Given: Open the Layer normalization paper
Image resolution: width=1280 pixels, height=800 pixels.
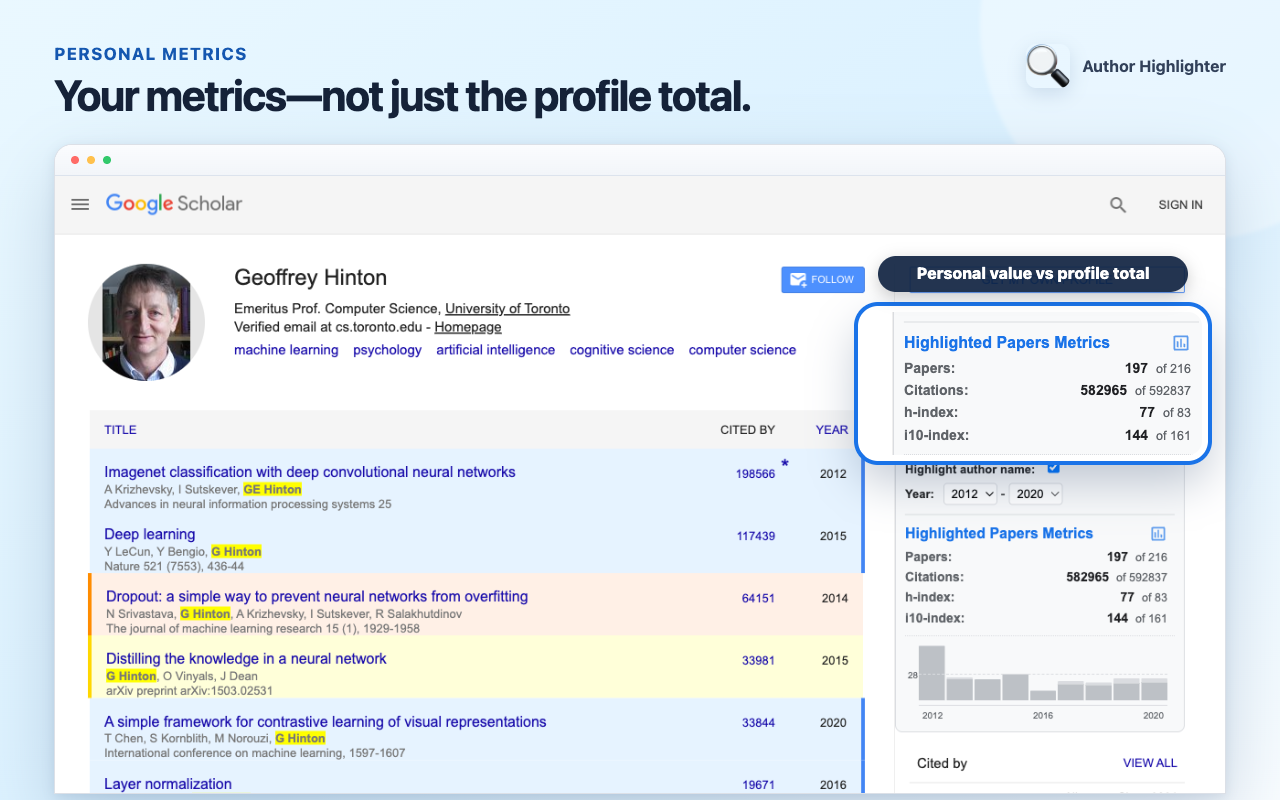Looking at the screenshot, I should [x=168, y=784].
